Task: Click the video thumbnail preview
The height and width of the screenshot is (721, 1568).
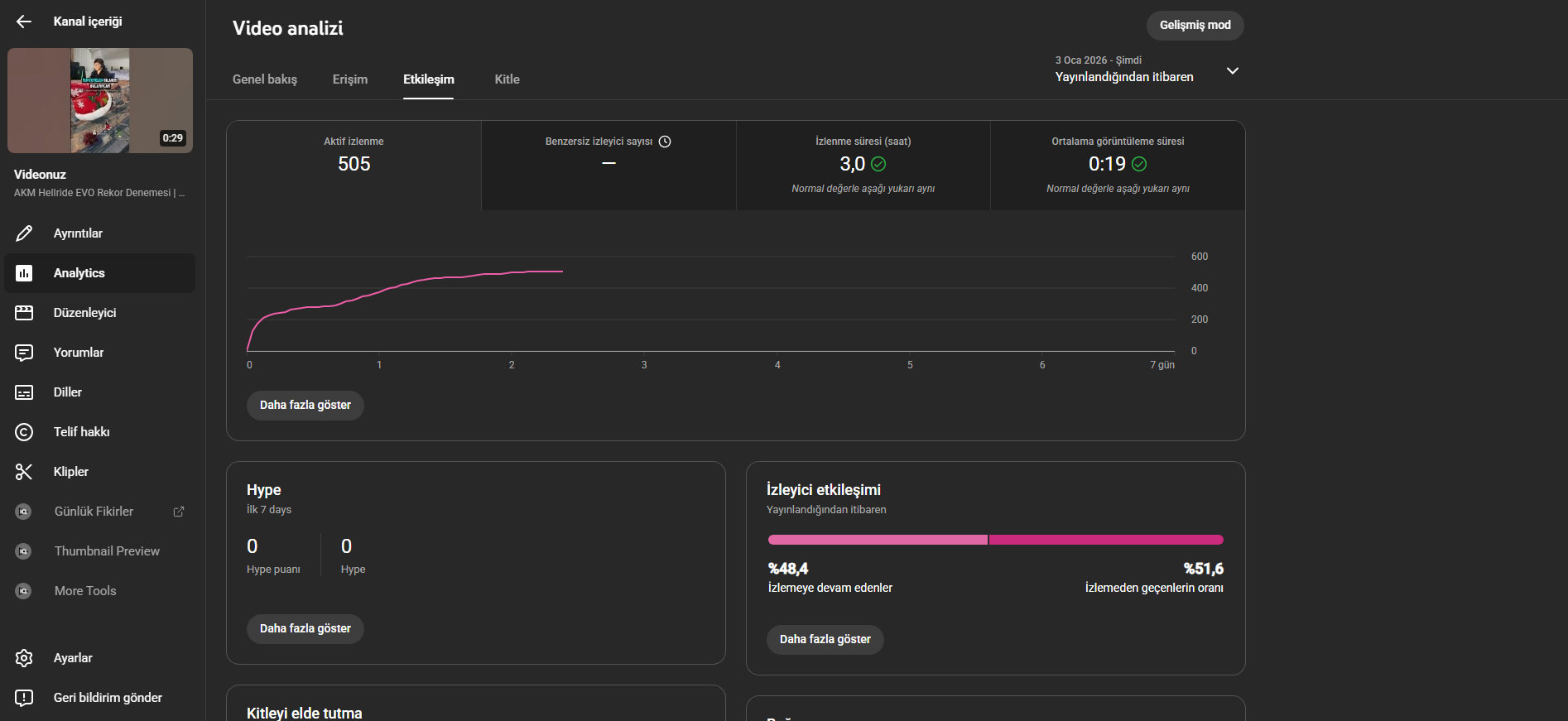Action: click(100, 100)
